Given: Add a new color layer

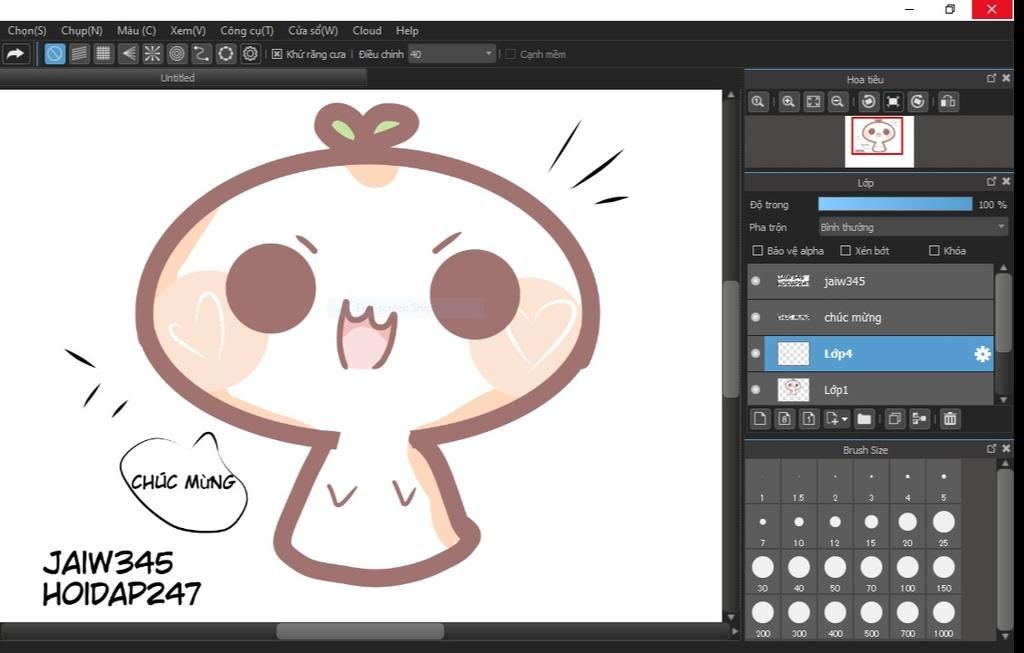Looking at the screenshot, I should coord(760,419).
